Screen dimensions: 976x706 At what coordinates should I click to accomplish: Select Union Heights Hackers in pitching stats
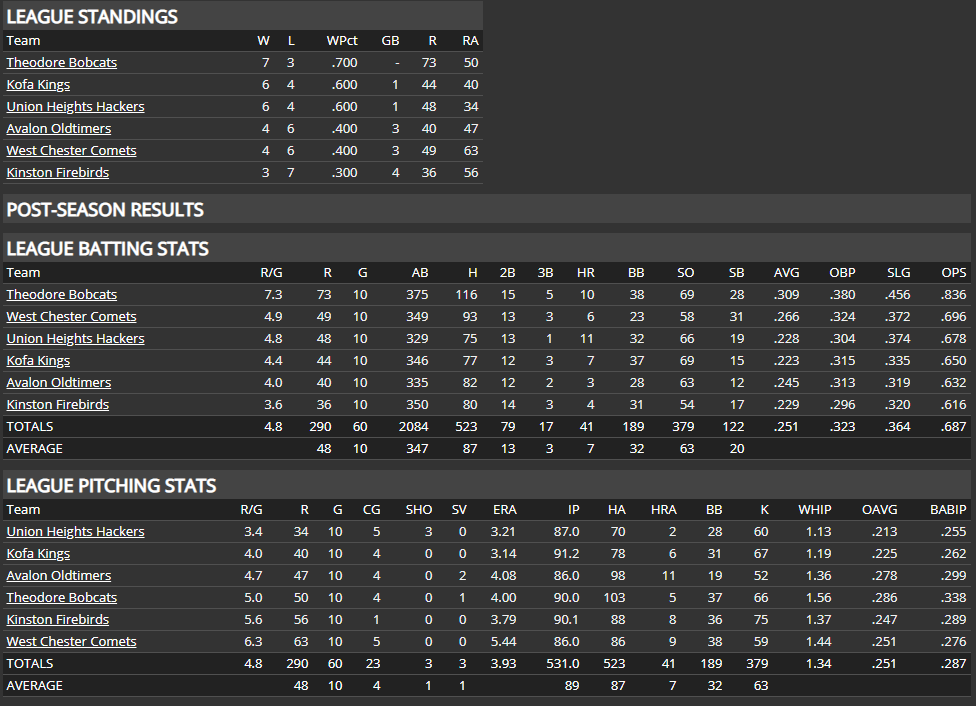coord(75,531)
